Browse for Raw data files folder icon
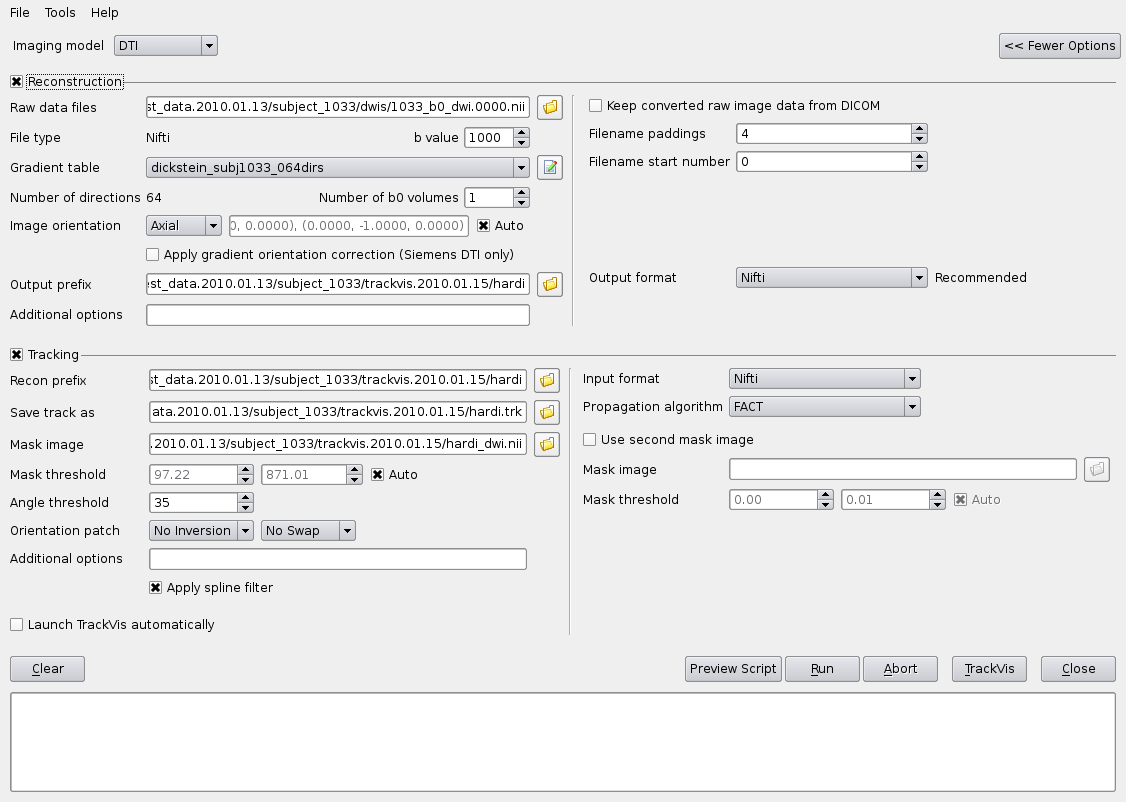Screen dimensions: 1126x802 tap(549, 107)
